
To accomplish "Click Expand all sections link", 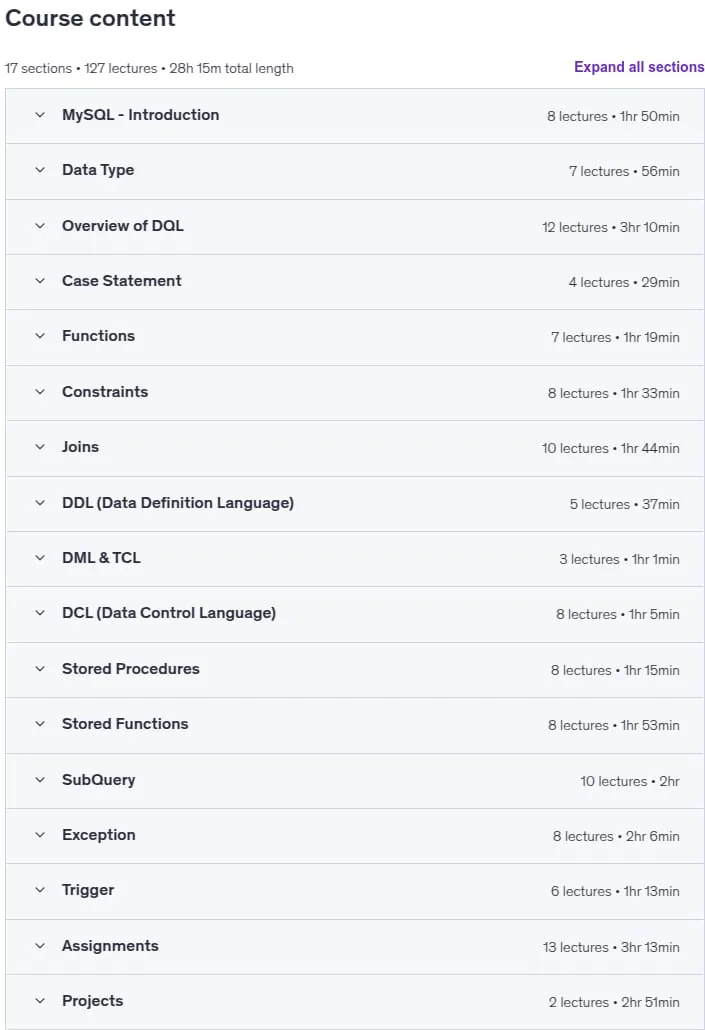I will (639, 67).
